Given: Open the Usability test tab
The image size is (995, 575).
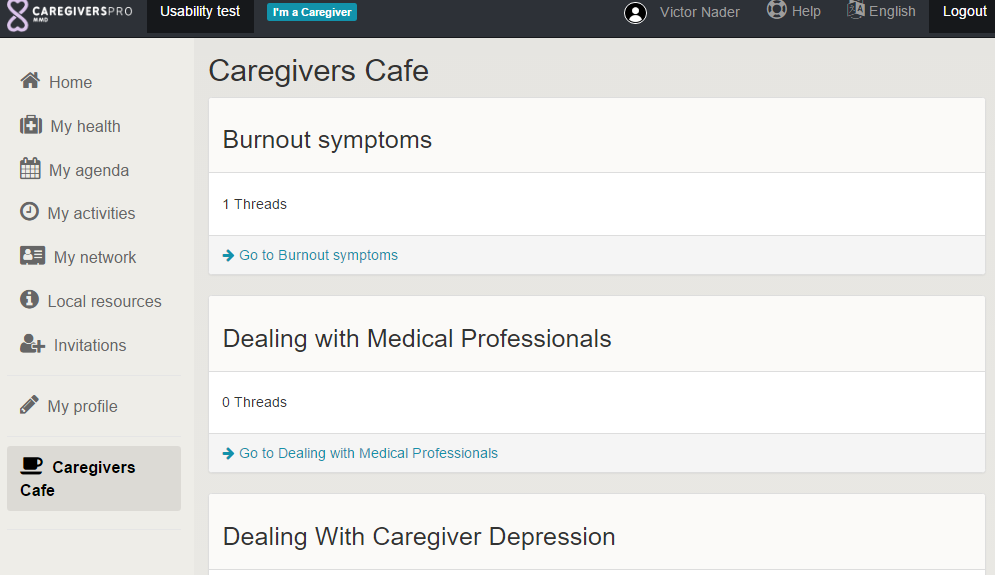Looking at the screenshot, I should pos(200,12).
